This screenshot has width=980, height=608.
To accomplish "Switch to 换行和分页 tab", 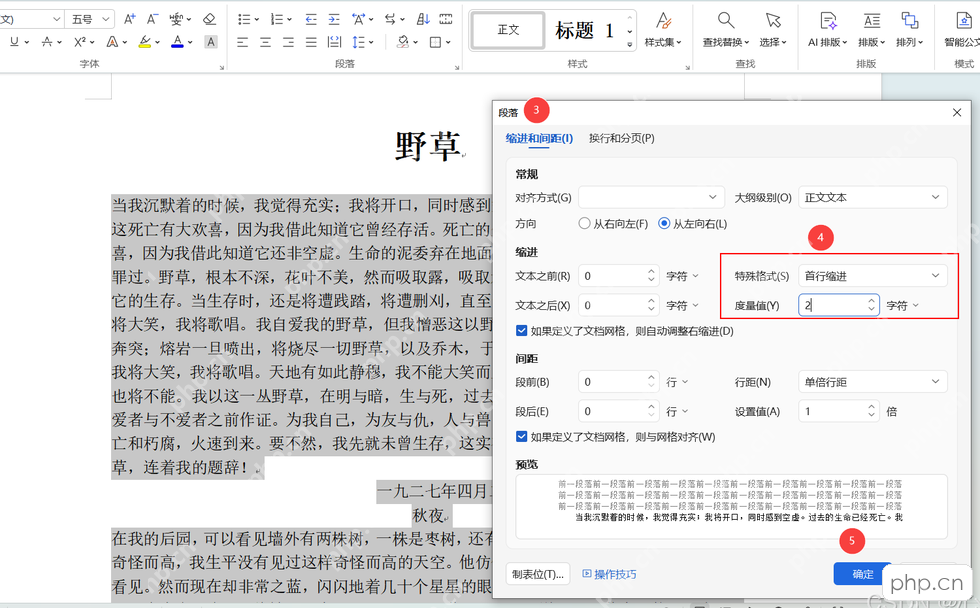I will 621,138.
